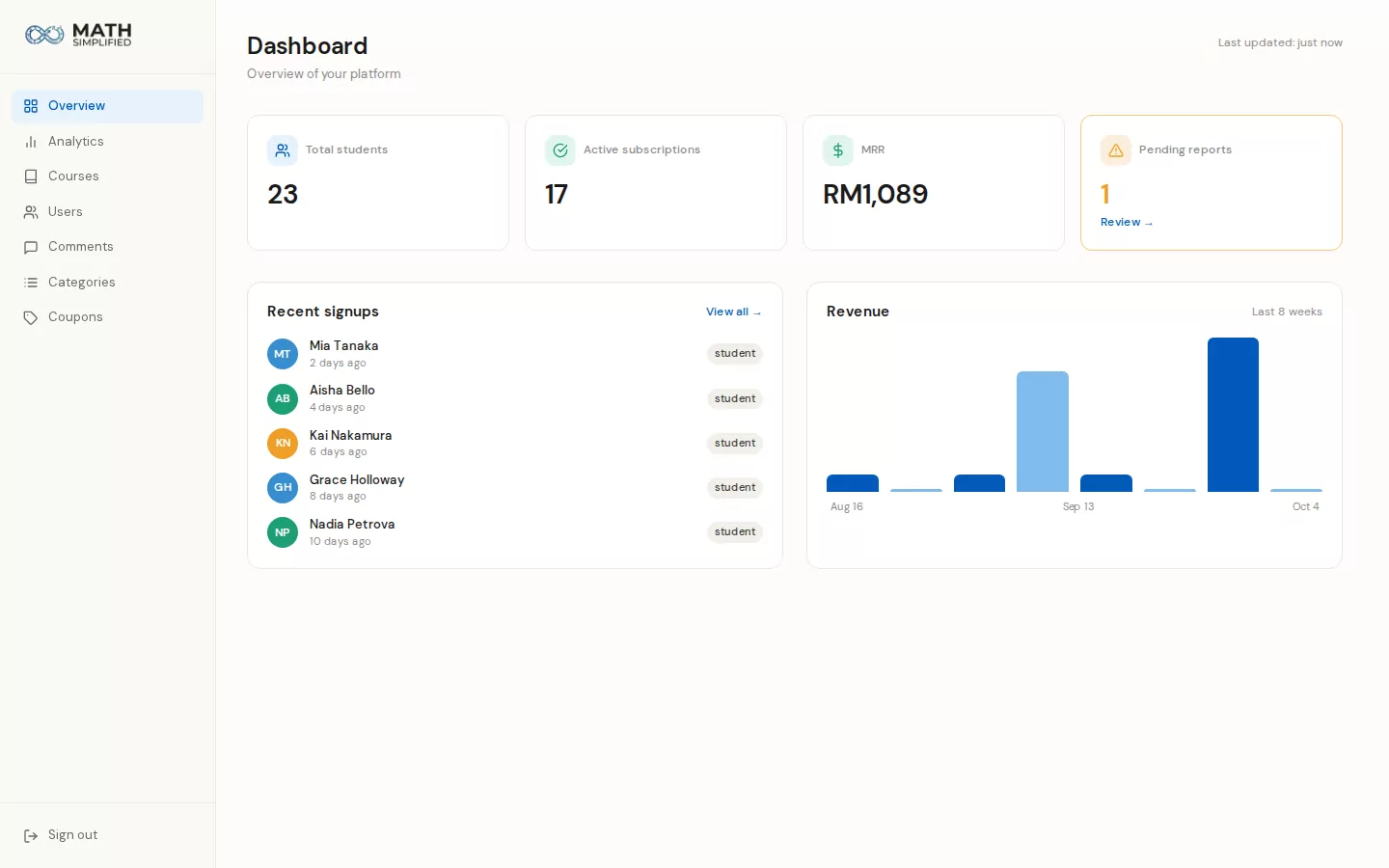
Task: Click the Sign out arrow icon
Action: 31,835
